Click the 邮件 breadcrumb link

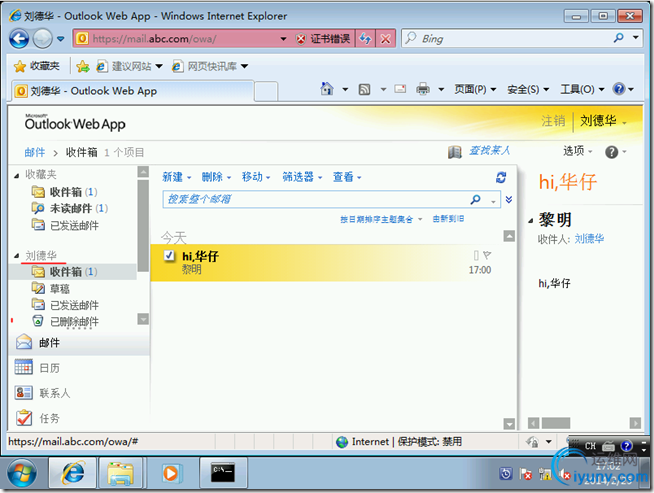[35, 153]
